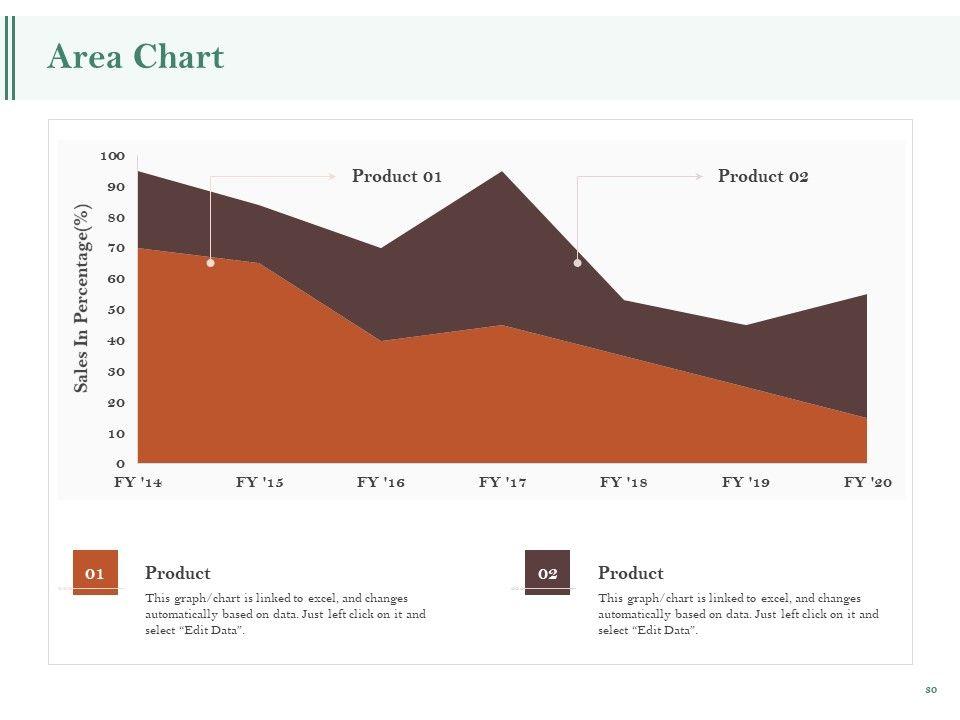This screenshot has width=960, height=720.
Task: Click the Product 02 callout dot marker
Action: point(577,263)
